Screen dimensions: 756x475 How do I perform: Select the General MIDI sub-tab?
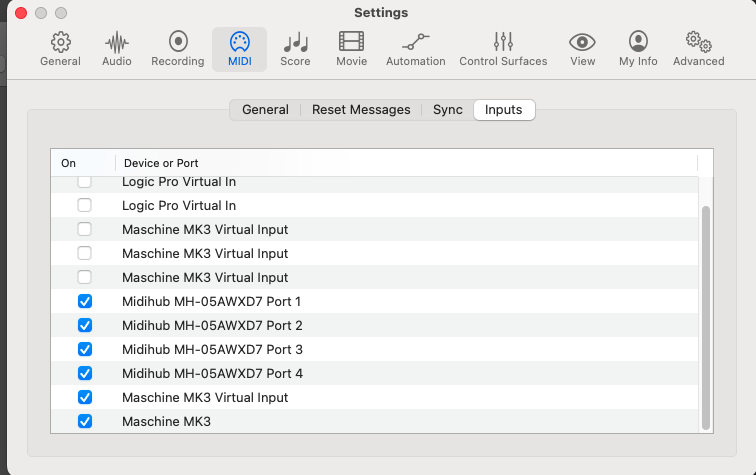point(265,110)
